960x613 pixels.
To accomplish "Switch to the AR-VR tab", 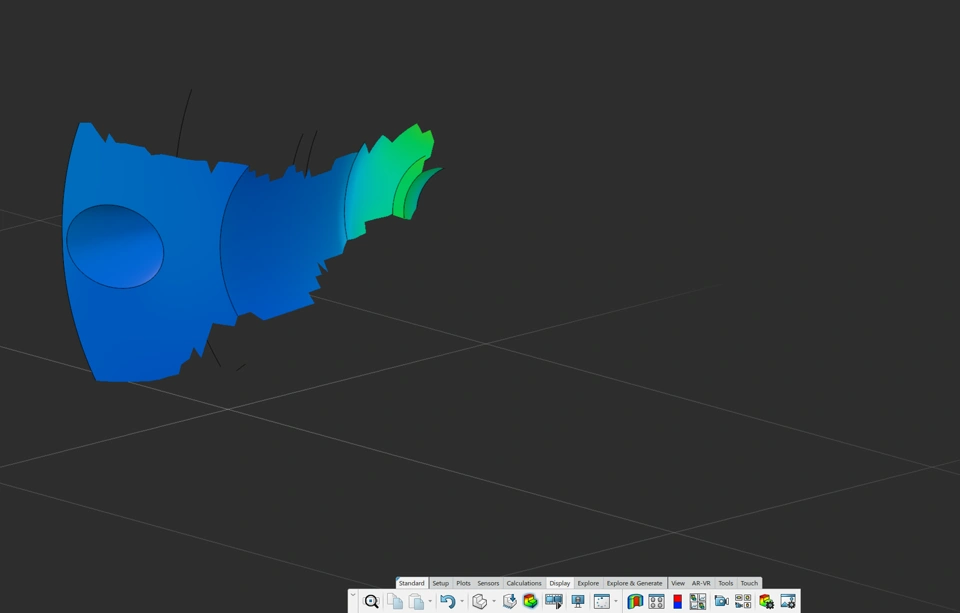I will [701, 583].
